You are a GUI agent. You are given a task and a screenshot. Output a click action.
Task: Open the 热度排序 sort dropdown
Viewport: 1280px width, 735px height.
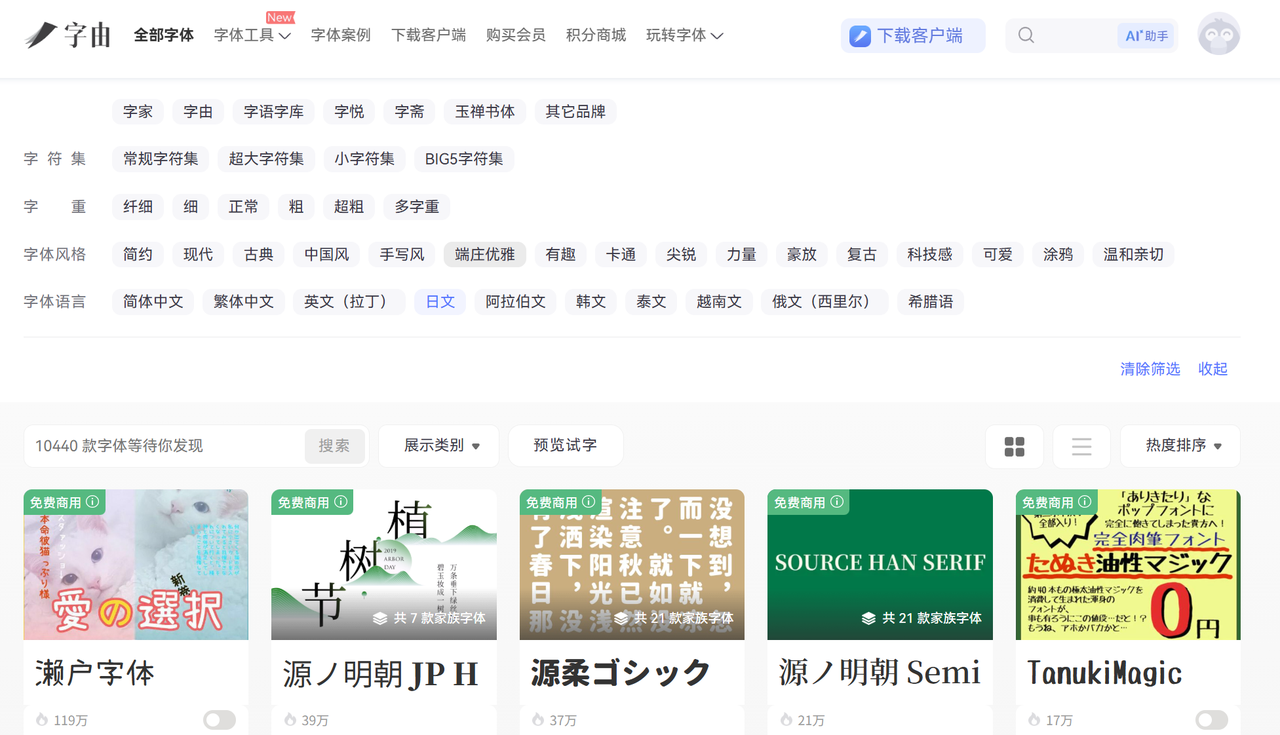pos(1180,446)
